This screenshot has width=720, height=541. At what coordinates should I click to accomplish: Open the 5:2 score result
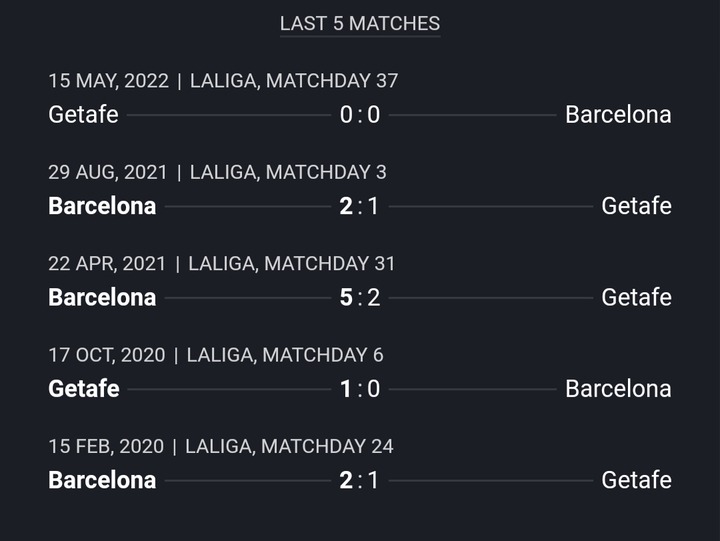click(360, 297)
